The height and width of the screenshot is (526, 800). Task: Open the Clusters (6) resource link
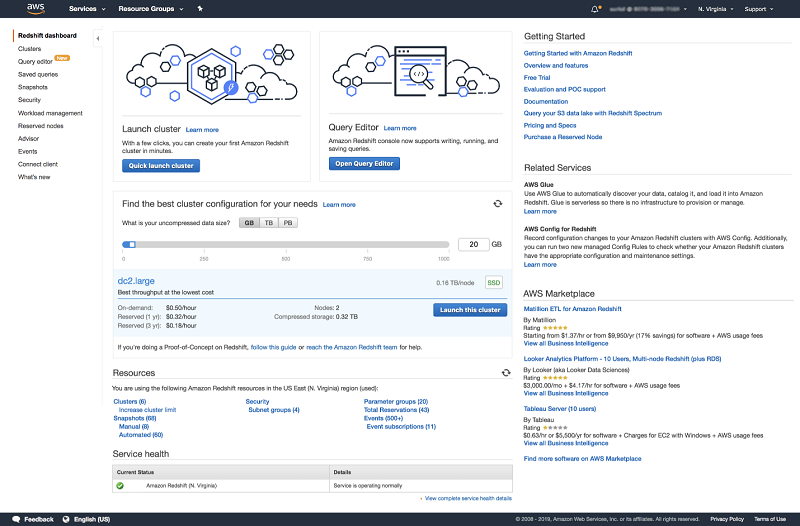[130, 402]
